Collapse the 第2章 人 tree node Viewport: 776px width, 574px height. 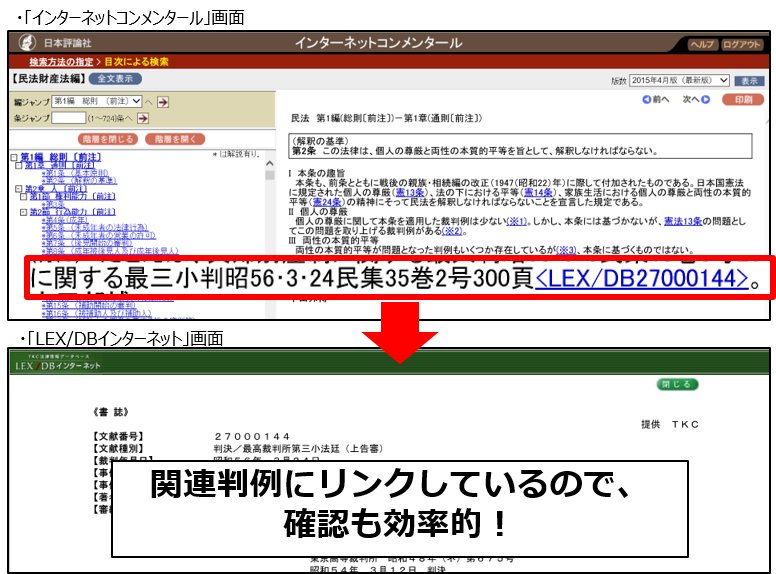click(19, 188)
